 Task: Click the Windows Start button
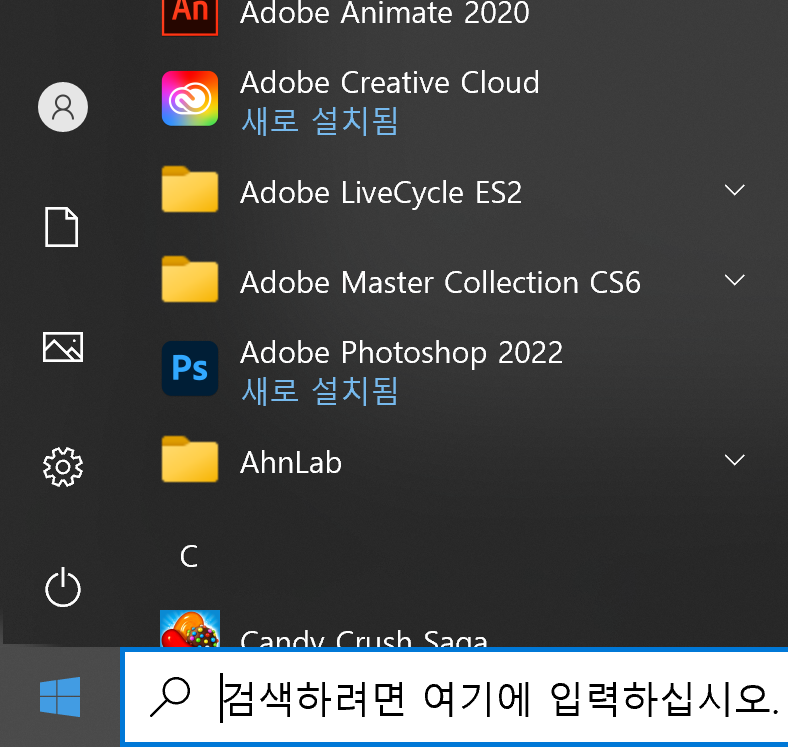[60, 697]
